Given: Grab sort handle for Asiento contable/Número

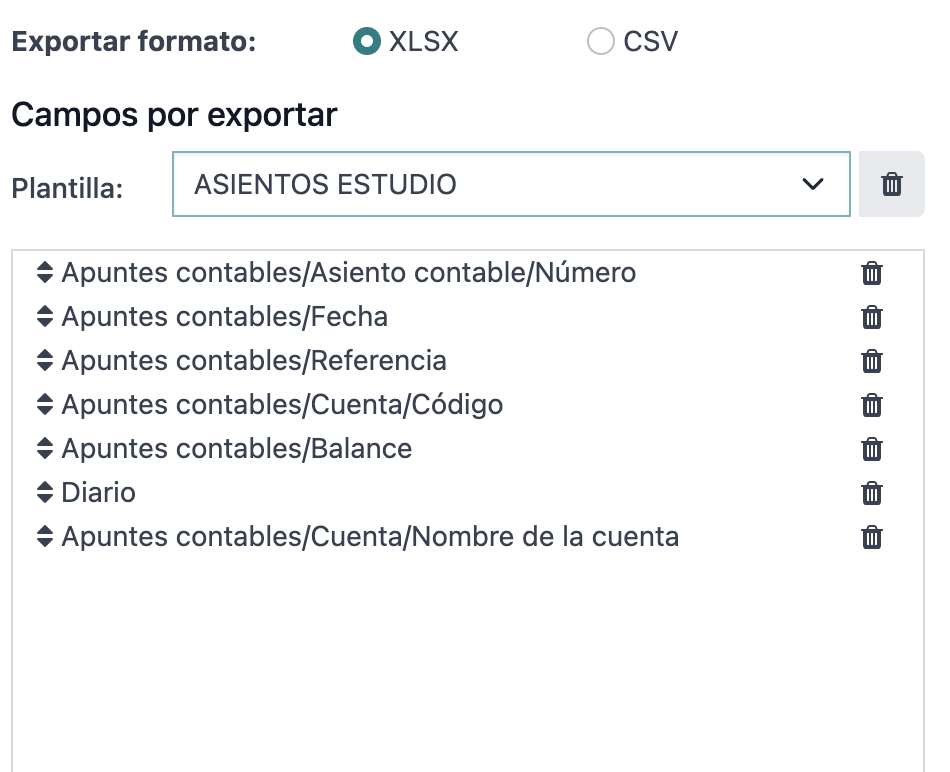Looking at the screenshot, I should 45,272.
